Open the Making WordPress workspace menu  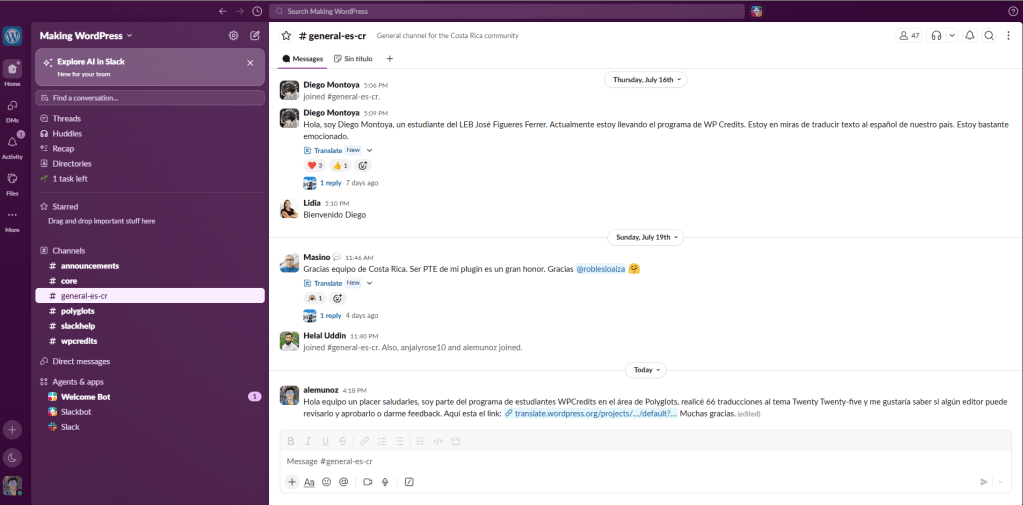tap(85, 36)
